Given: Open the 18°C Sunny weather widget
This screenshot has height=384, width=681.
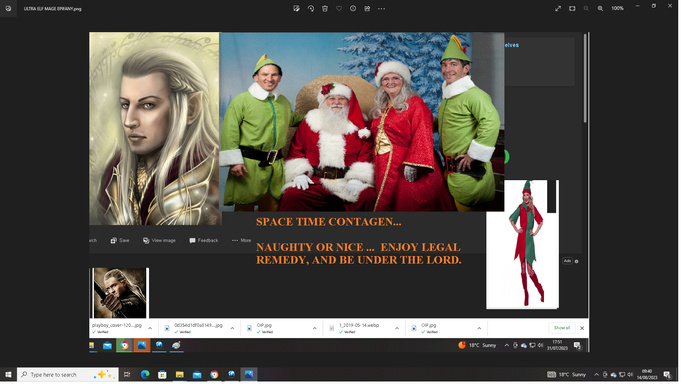Looking at the screenshot, I should coord(567,374).
